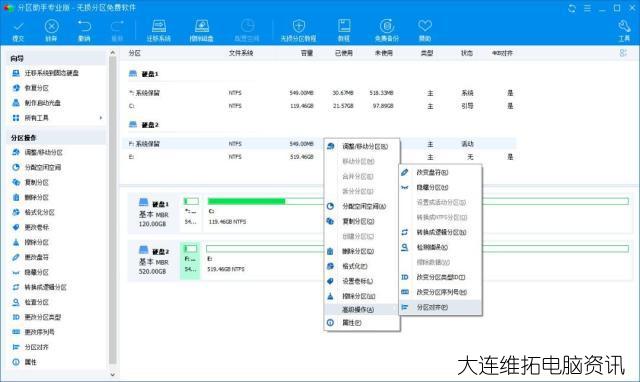The width and height of the screenshot is (640, 382).
Task: Choose 分配空闲空间(A) in the context menu
Action: [x=362, y=207]
